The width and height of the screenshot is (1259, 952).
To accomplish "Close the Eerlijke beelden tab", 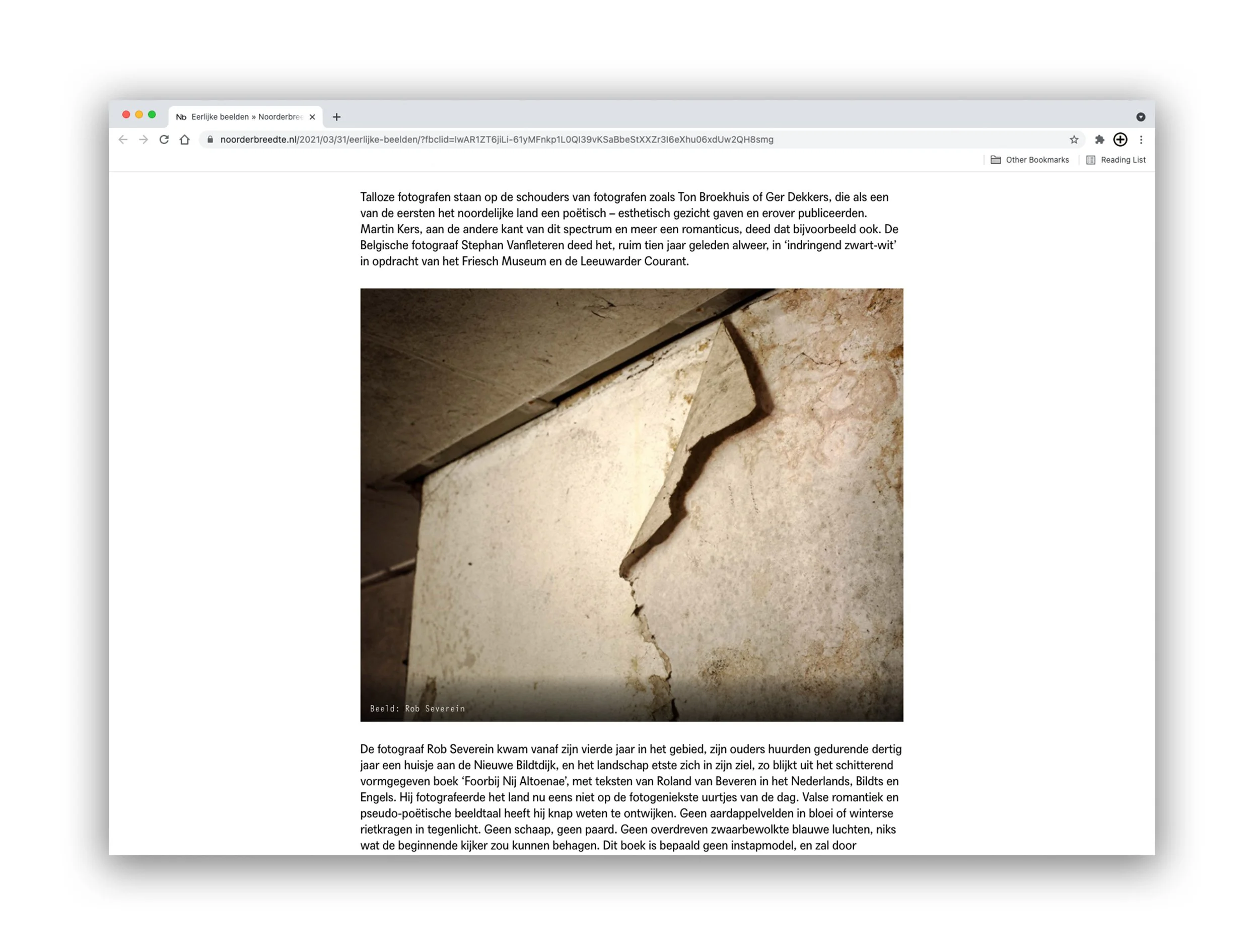I will tap(312, 117).
